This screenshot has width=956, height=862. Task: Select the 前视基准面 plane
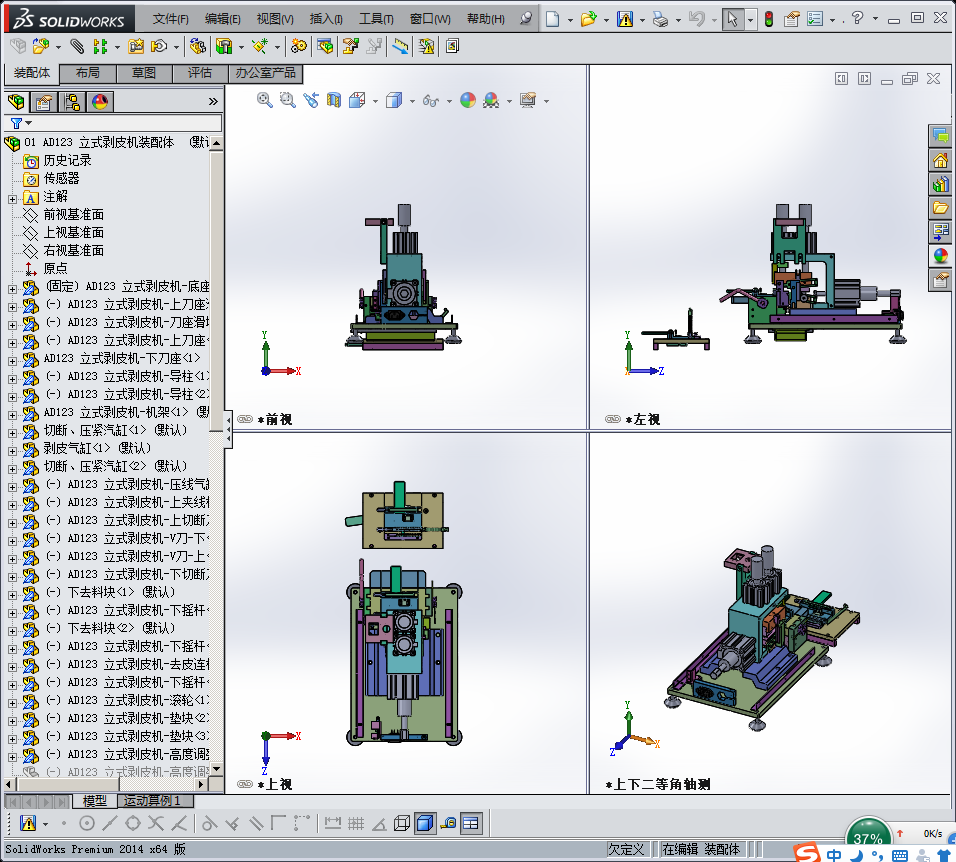click(73, 215)
